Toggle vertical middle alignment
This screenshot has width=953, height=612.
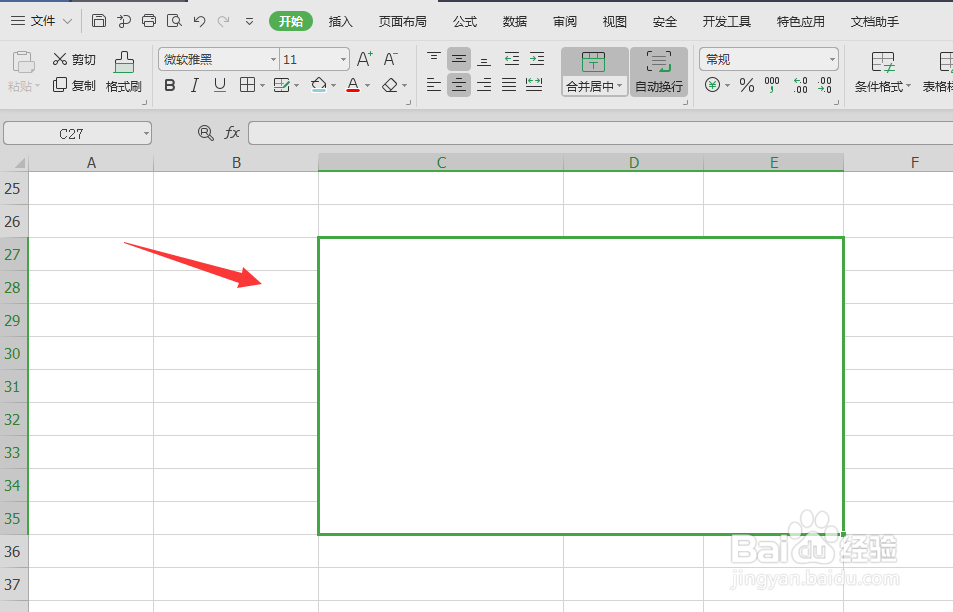tap(459, 59)
